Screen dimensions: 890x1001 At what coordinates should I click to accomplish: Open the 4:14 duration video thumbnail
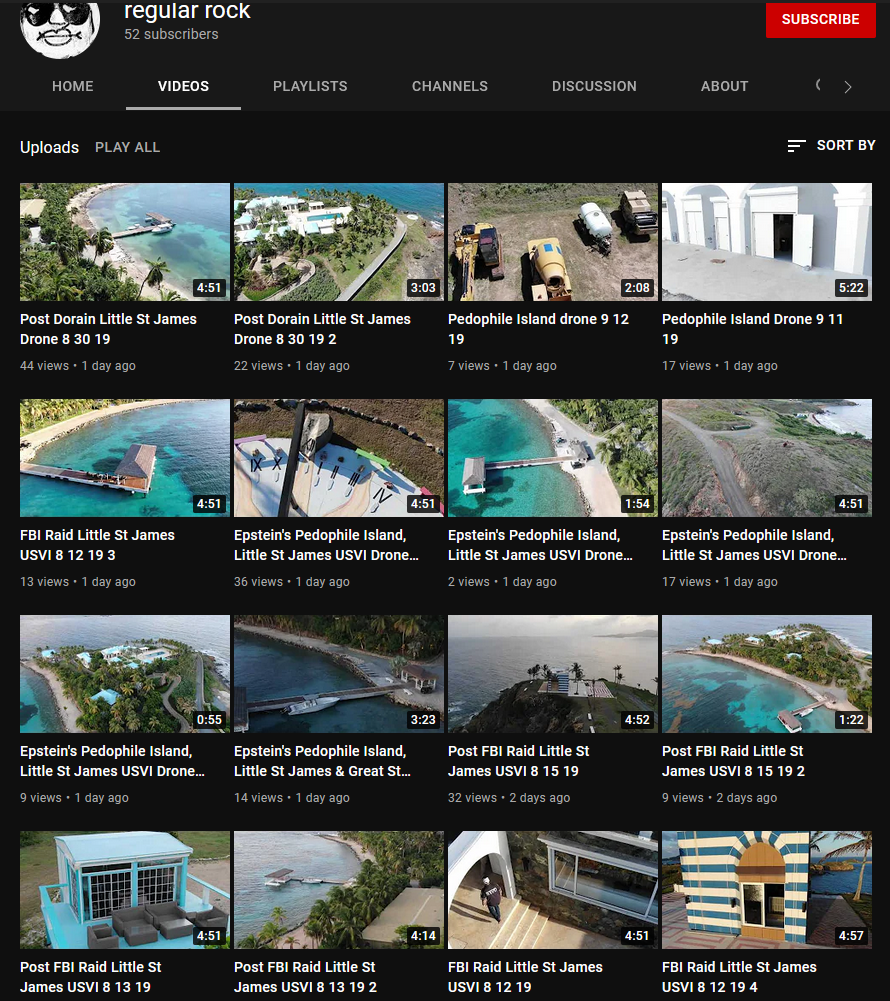339,889
